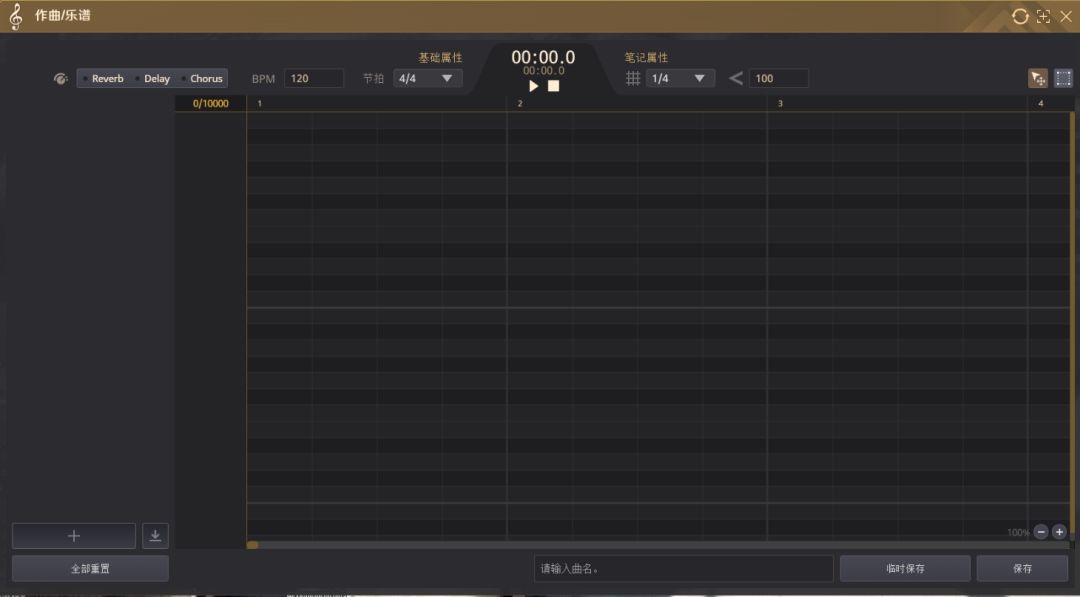Open the 1/4 note grid dropdown

(x=680, y=78)
